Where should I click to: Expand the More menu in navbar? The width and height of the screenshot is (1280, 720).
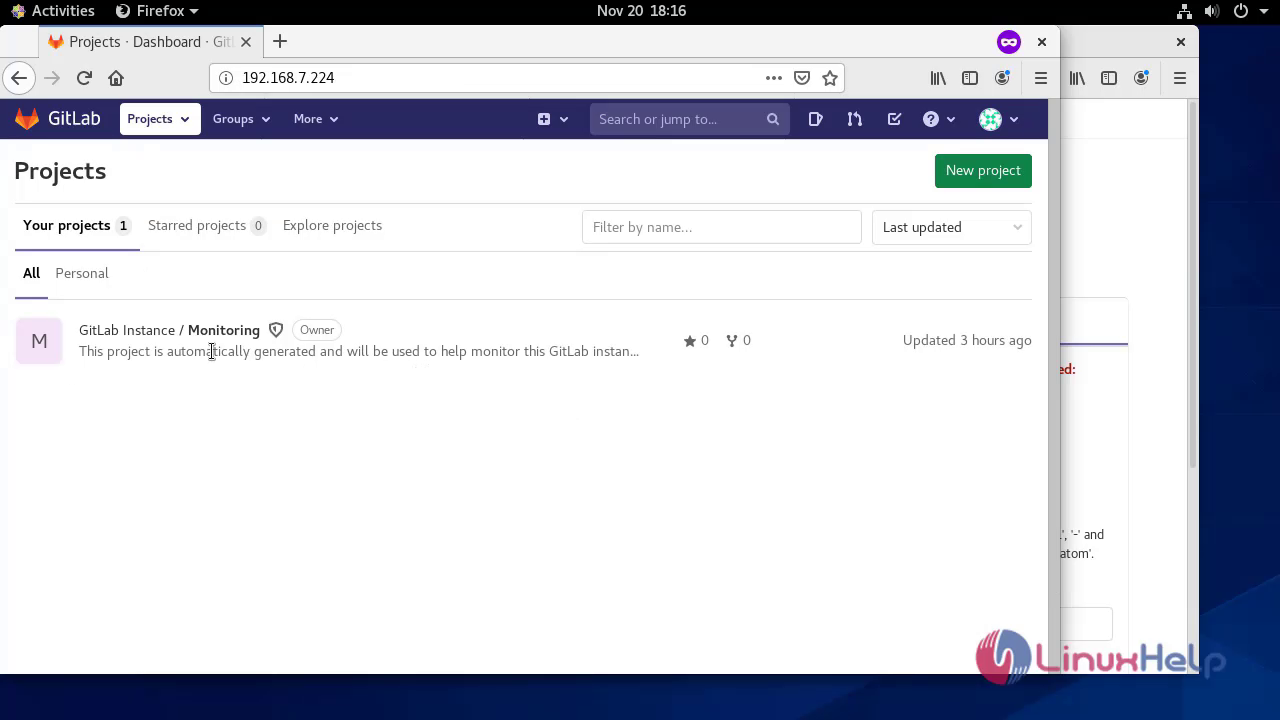click(x=315, y=119)
